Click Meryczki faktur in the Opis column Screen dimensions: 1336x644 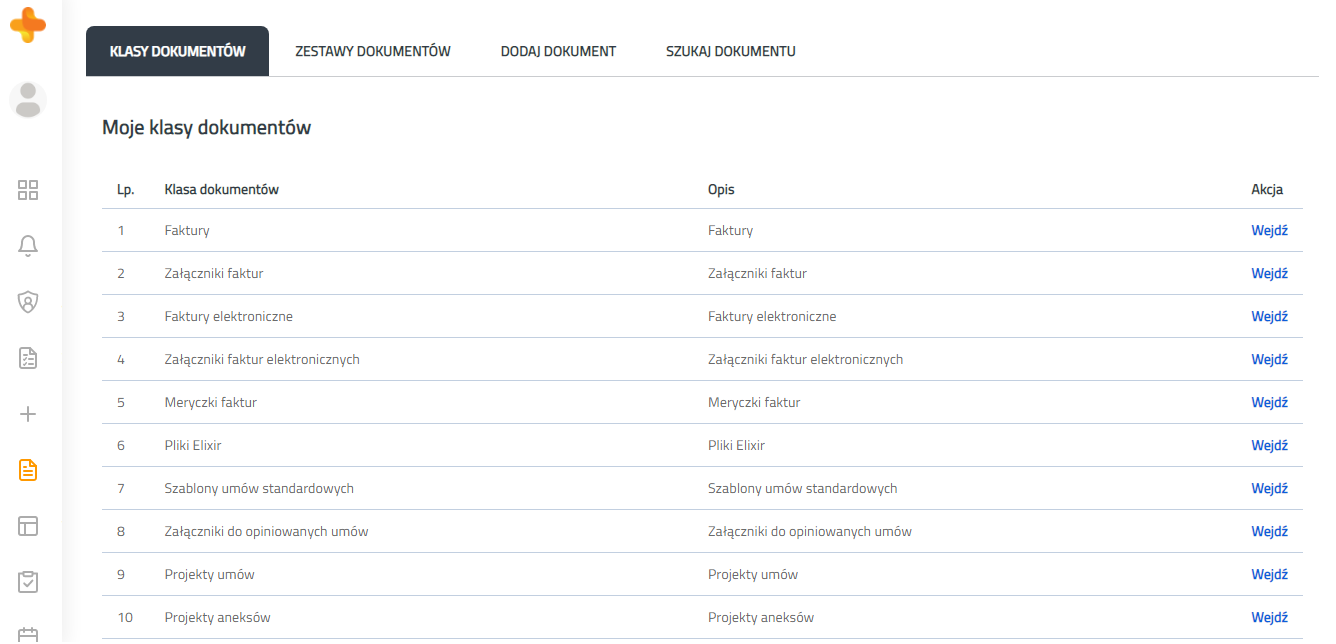[754, 403]
